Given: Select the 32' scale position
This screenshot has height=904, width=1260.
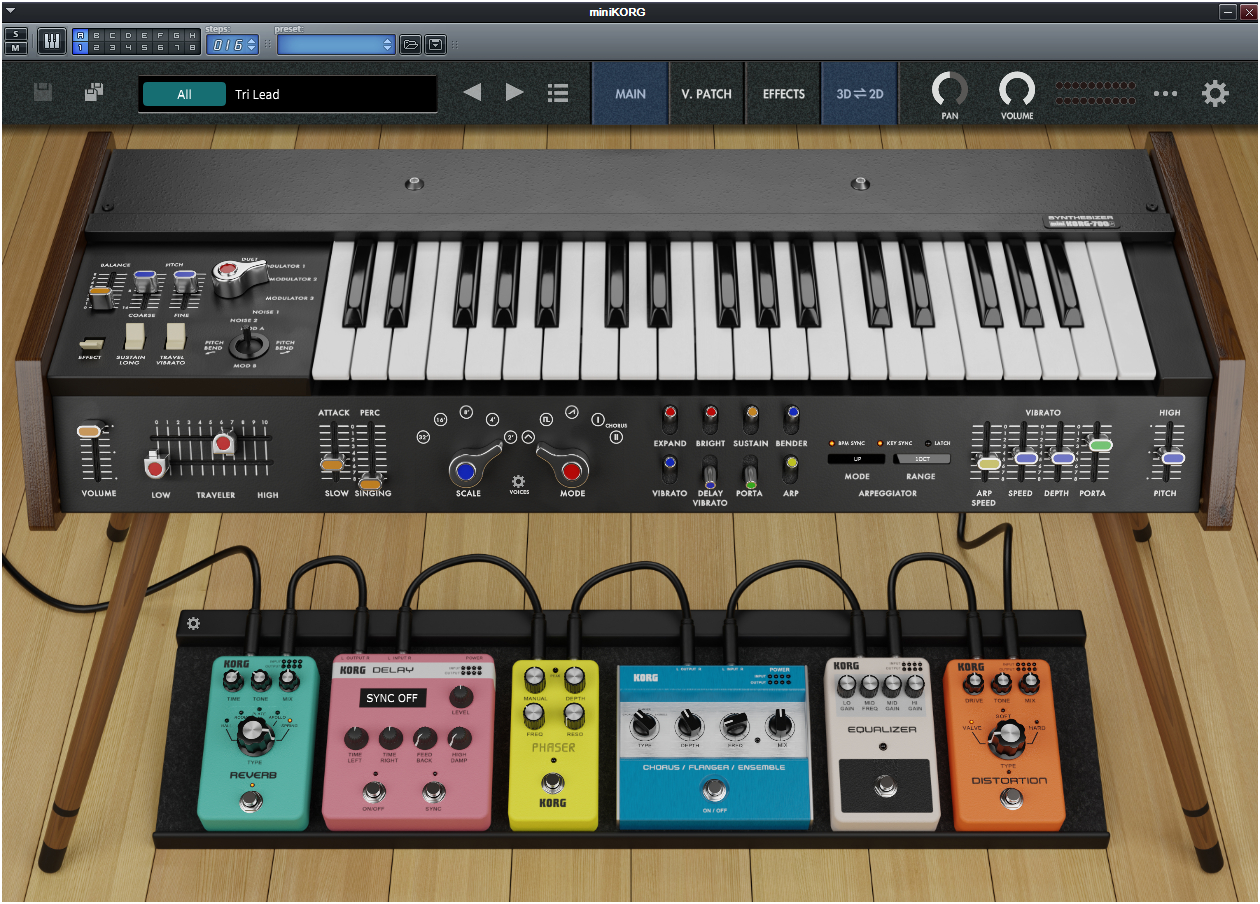Looking at the screenshot, I should pyautogui.click(x=423, y=438).
